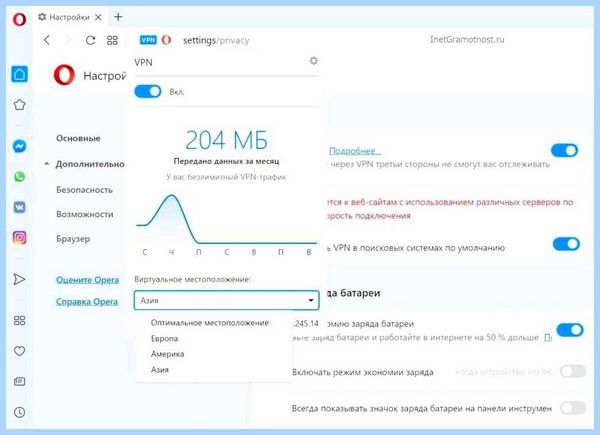Choose Азия in the location list
The width and height of the screenshot is (600, 435).
pyautogui.click(x=160, y=370)
